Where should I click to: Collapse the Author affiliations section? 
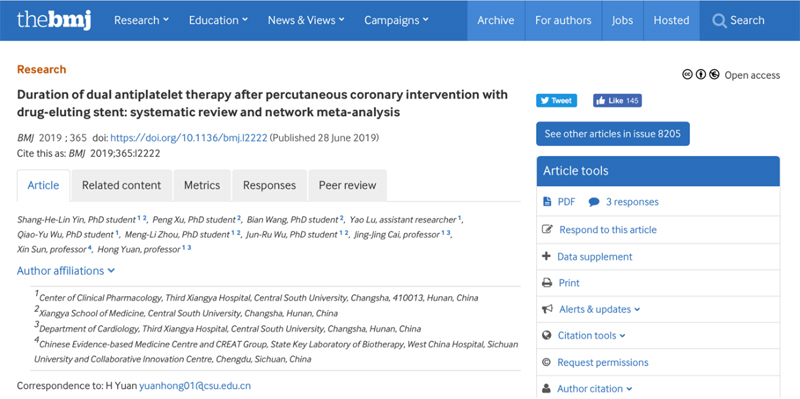[66, 270]
